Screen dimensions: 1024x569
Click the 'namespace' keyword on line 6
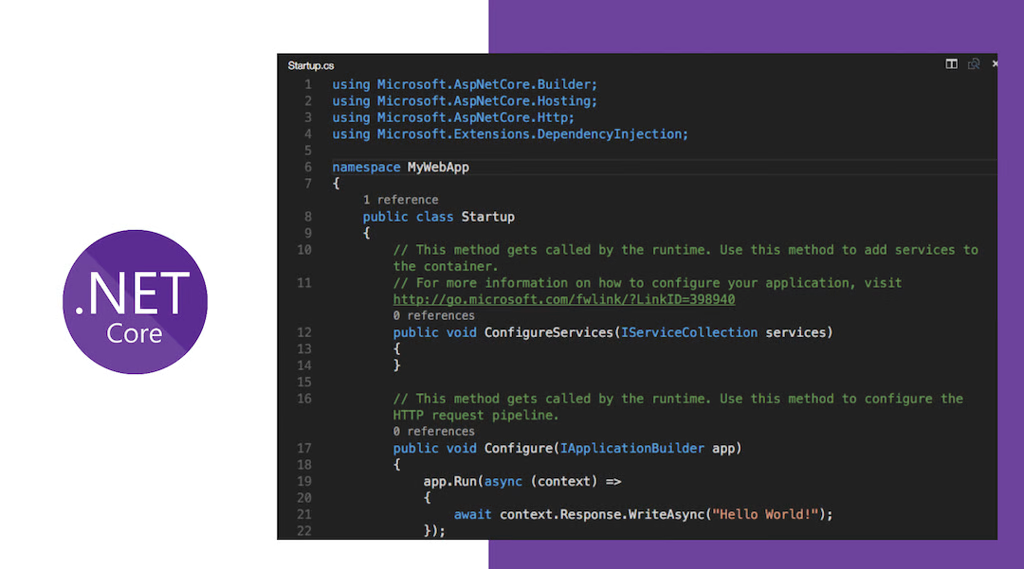[366, 167]
